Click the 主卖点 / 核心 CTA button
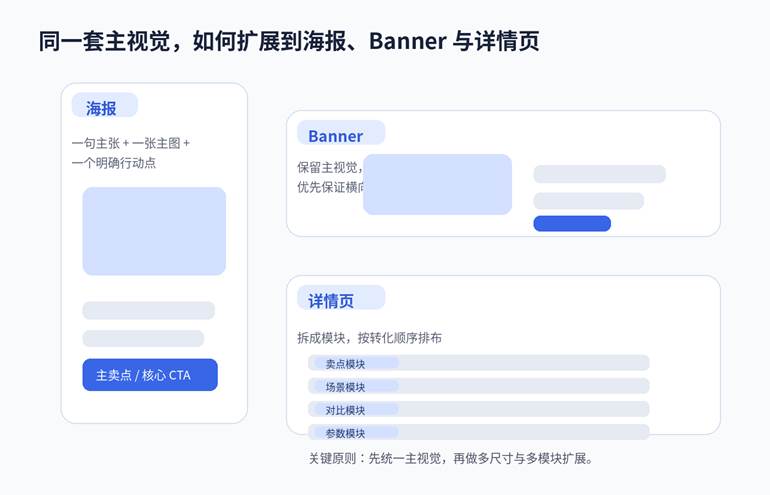The width and height of the screenshot is (770, 495). [150, 375]
